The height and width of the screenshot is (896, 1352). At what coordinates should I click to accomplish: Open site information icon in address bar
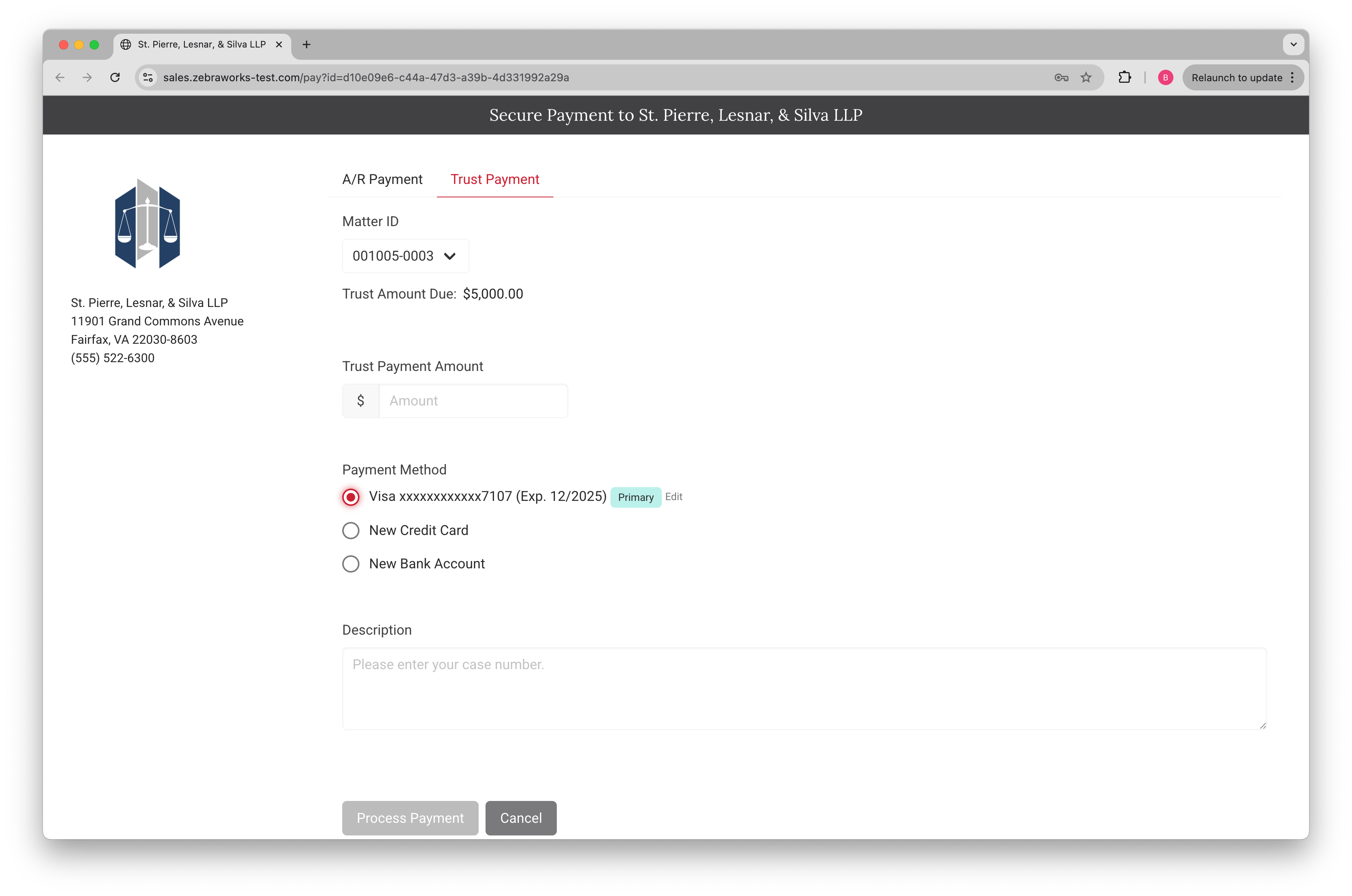click(148, 78)
